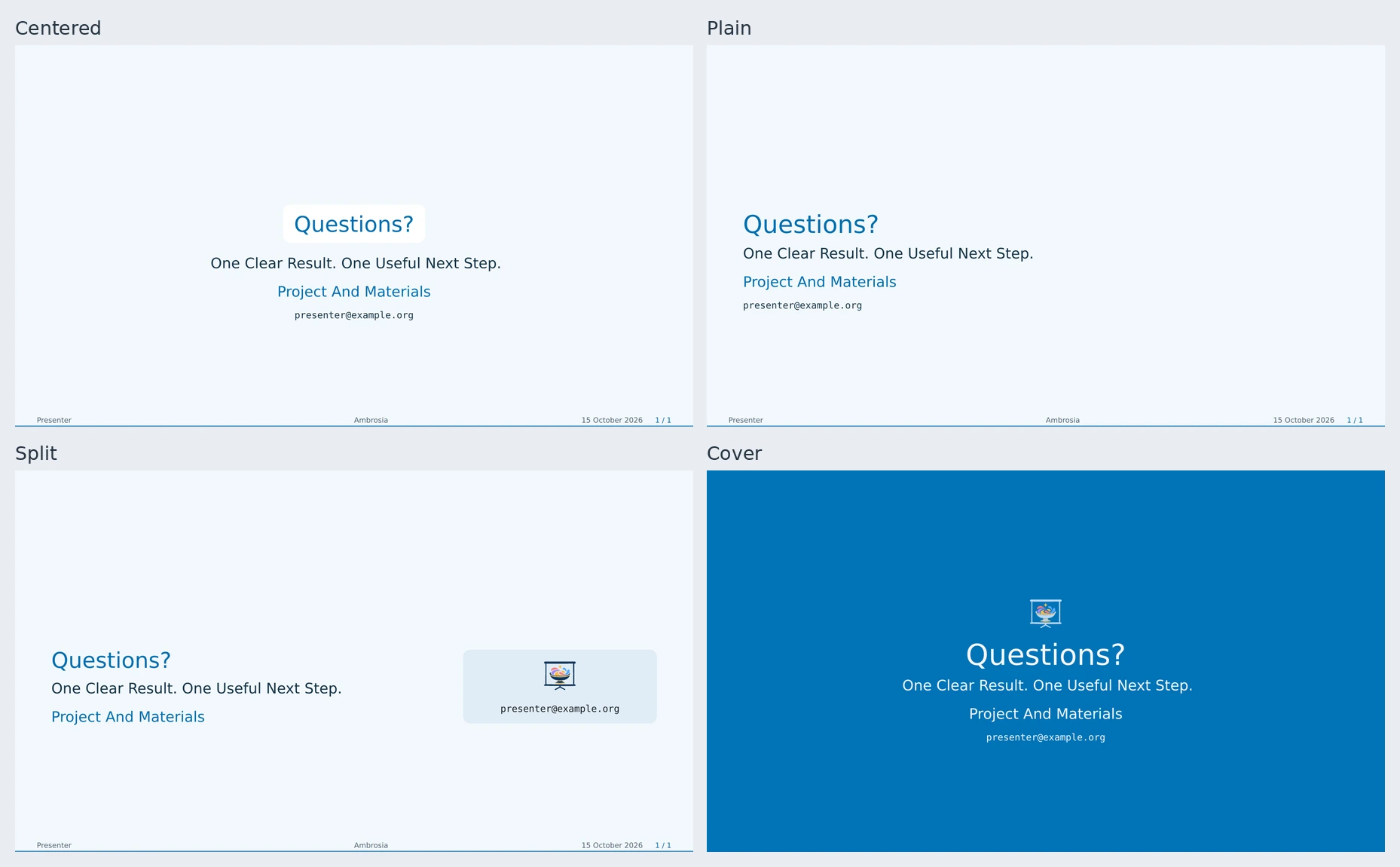Screen dimensions: 1400x867
Task: Click the Questions? heading on the Cover slide
Action: click(1046, 654)
